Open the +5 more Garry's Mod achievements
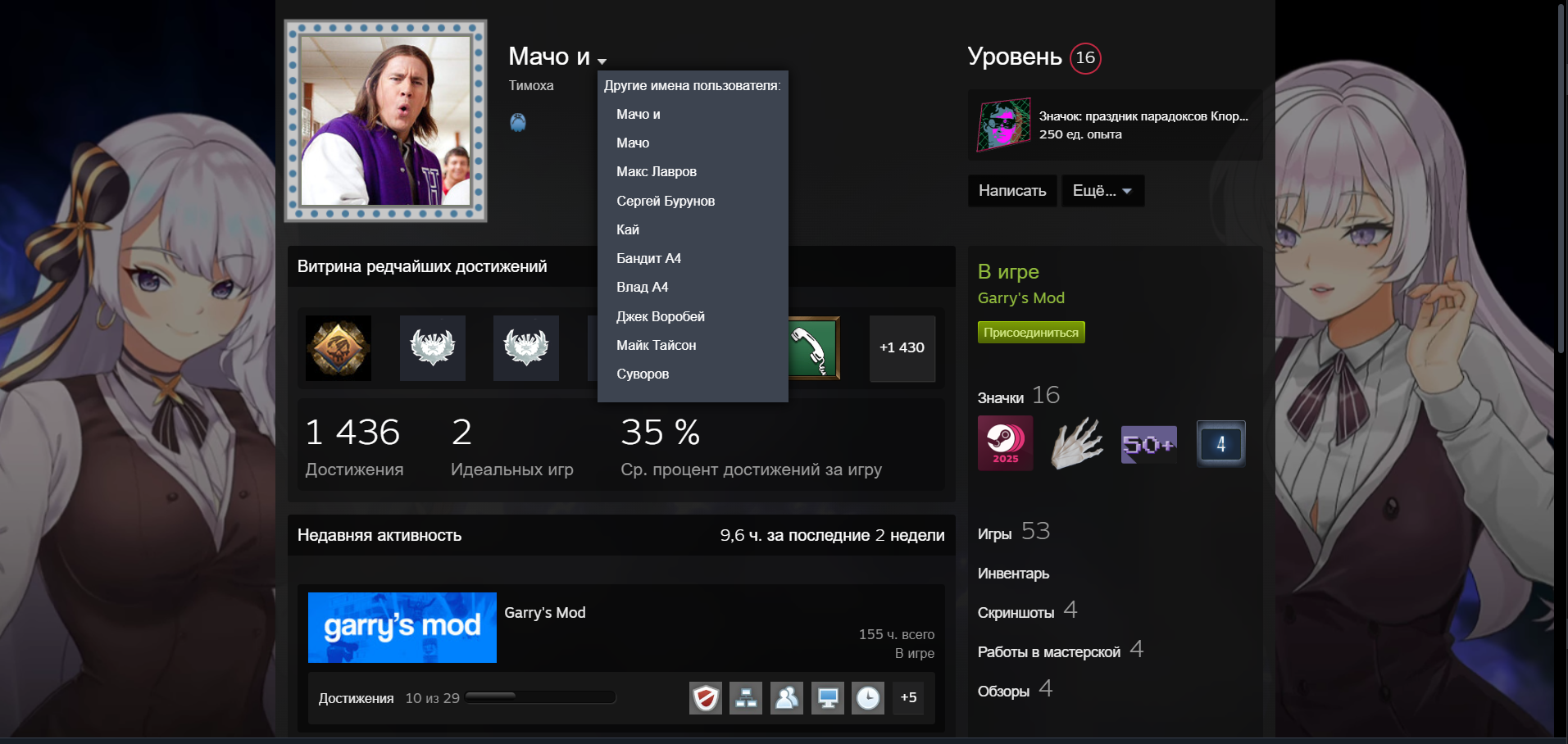The image size is (1568, 744). [908, 698]
